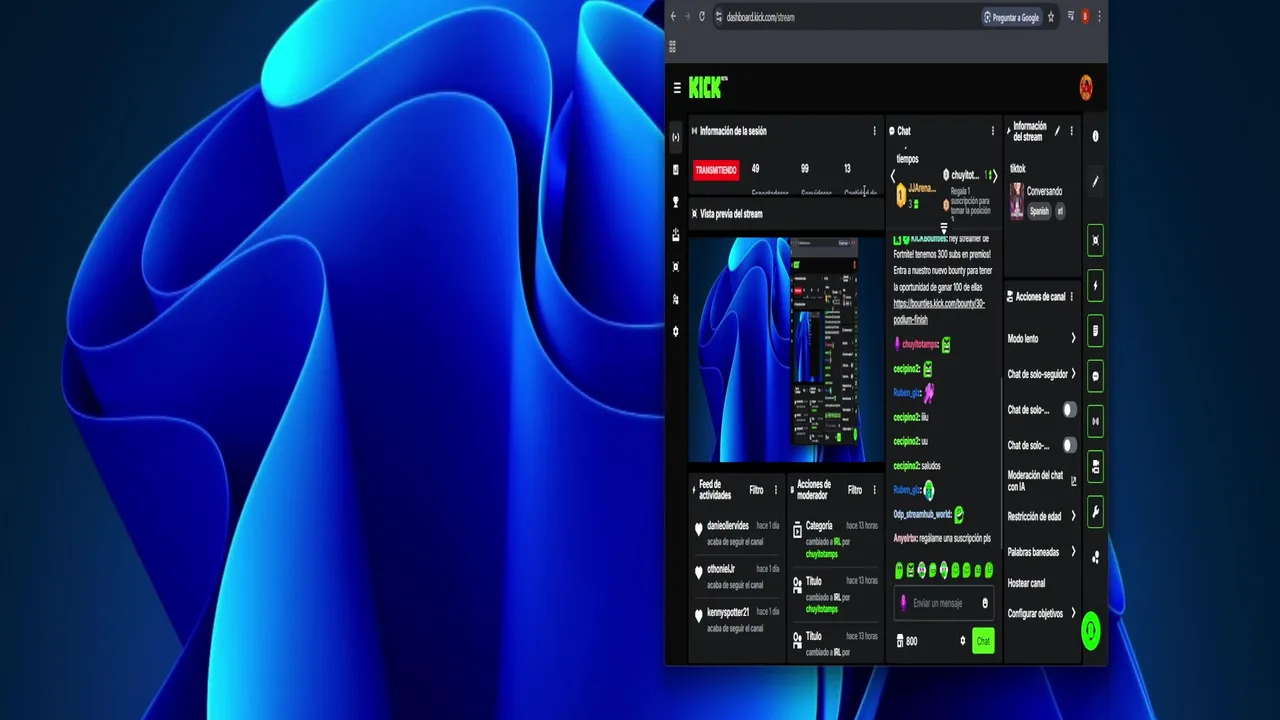
Task: Click the 800 channel points counter
Action: tap(906, 641)
